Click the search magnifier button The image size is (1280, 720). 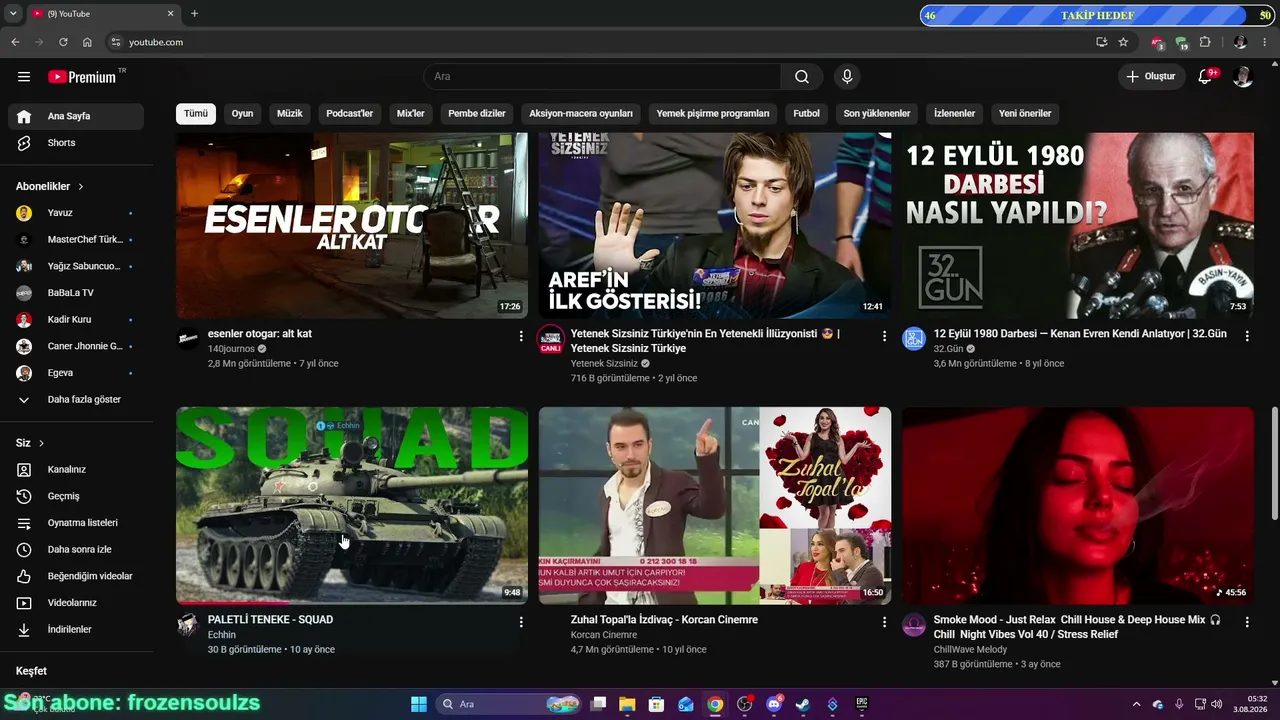point(802,77)
